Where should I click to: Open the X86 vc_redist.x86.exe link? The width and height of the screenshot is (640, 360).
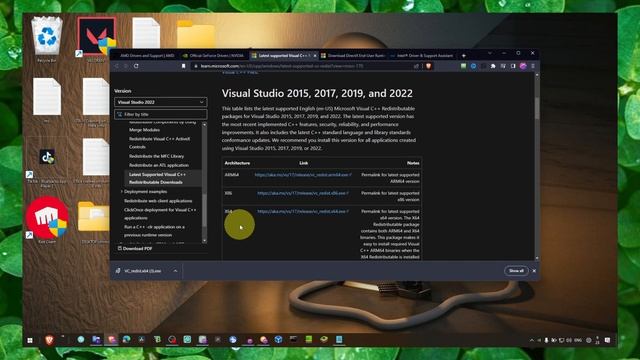tap(303, 193)
